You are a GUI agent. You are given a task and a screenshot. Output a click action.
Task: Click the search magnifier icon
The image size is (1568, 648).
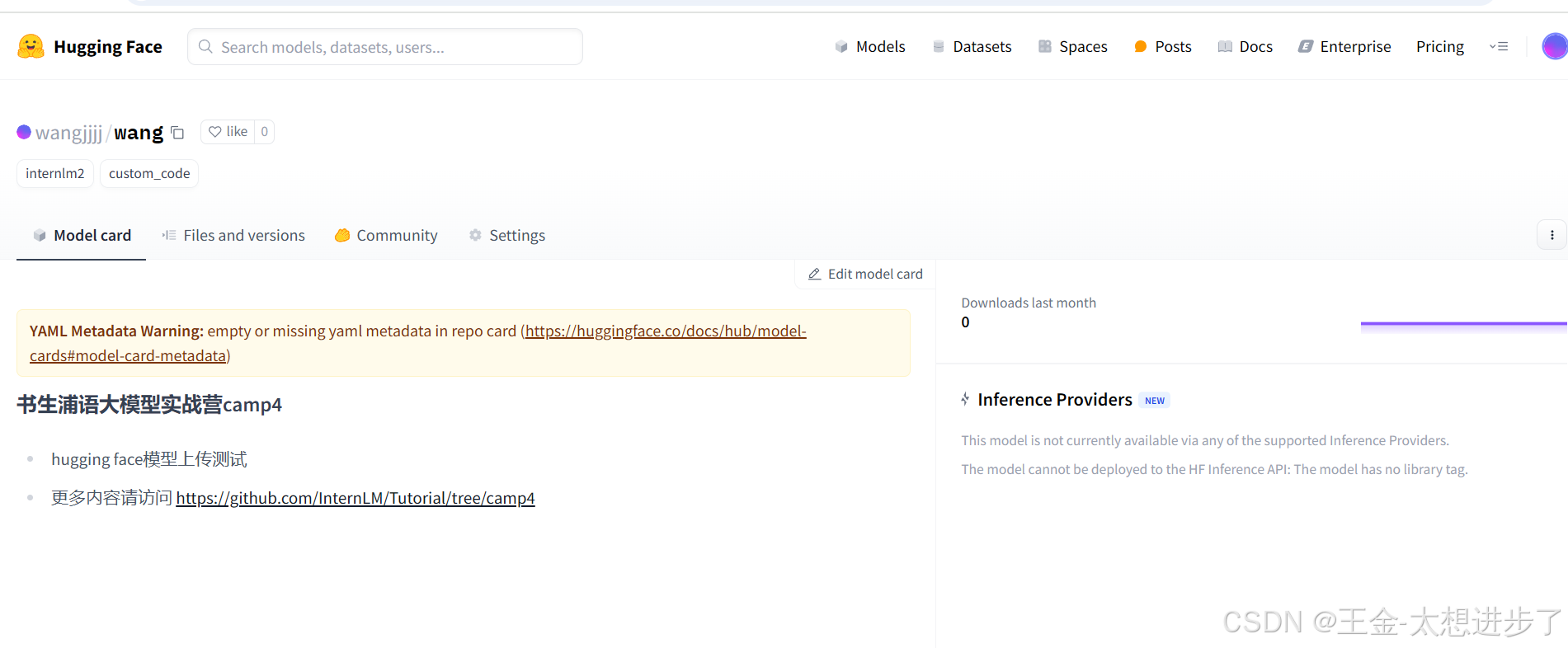coord(205,47)
